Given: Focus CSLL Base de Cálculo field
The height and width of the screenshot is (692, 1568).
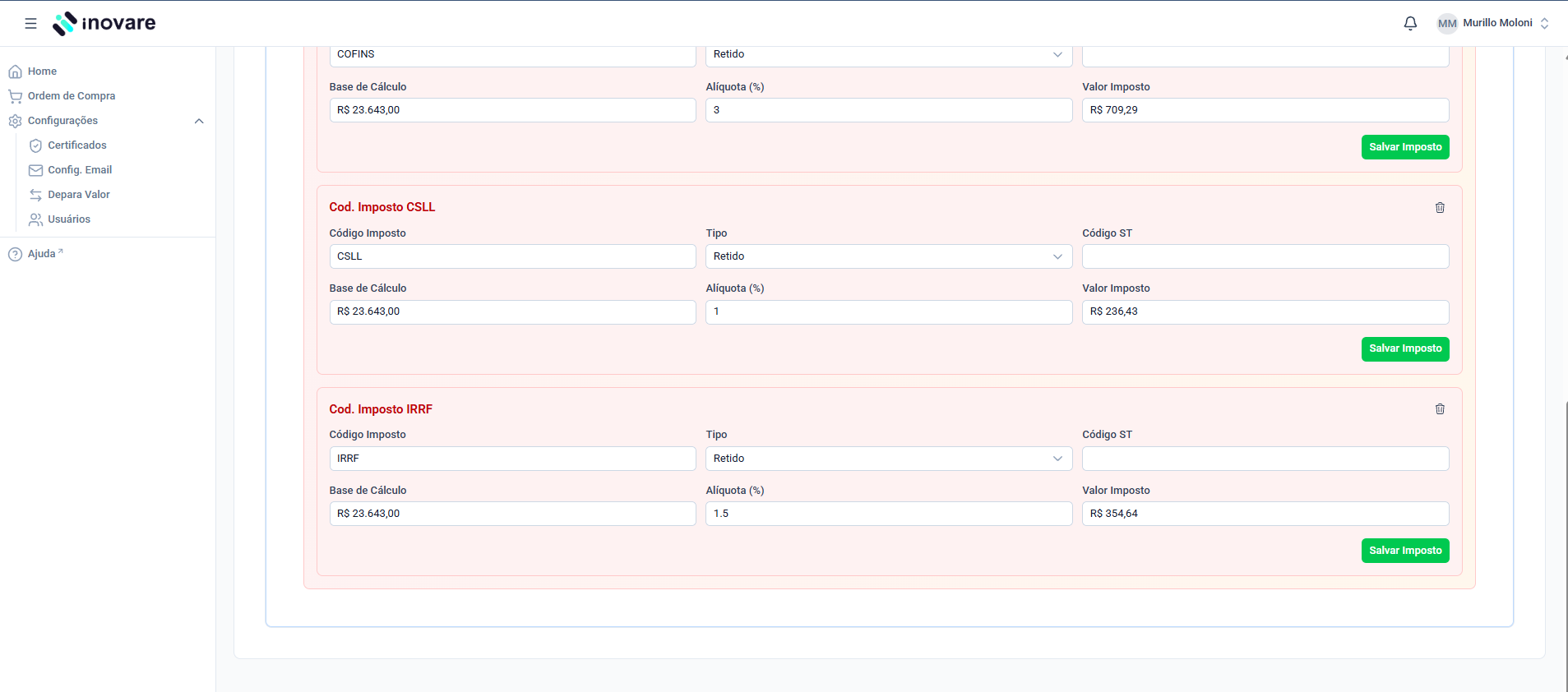Looking at the screenshot, I should point(512,312).
